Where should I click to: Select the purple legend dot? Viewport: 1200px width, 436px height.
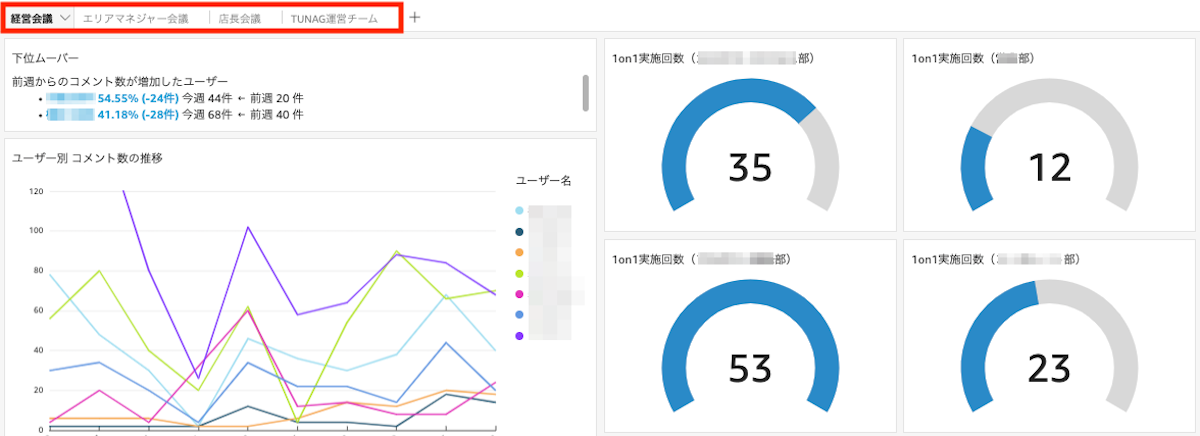pyautogui.click(x=519, y=336)
